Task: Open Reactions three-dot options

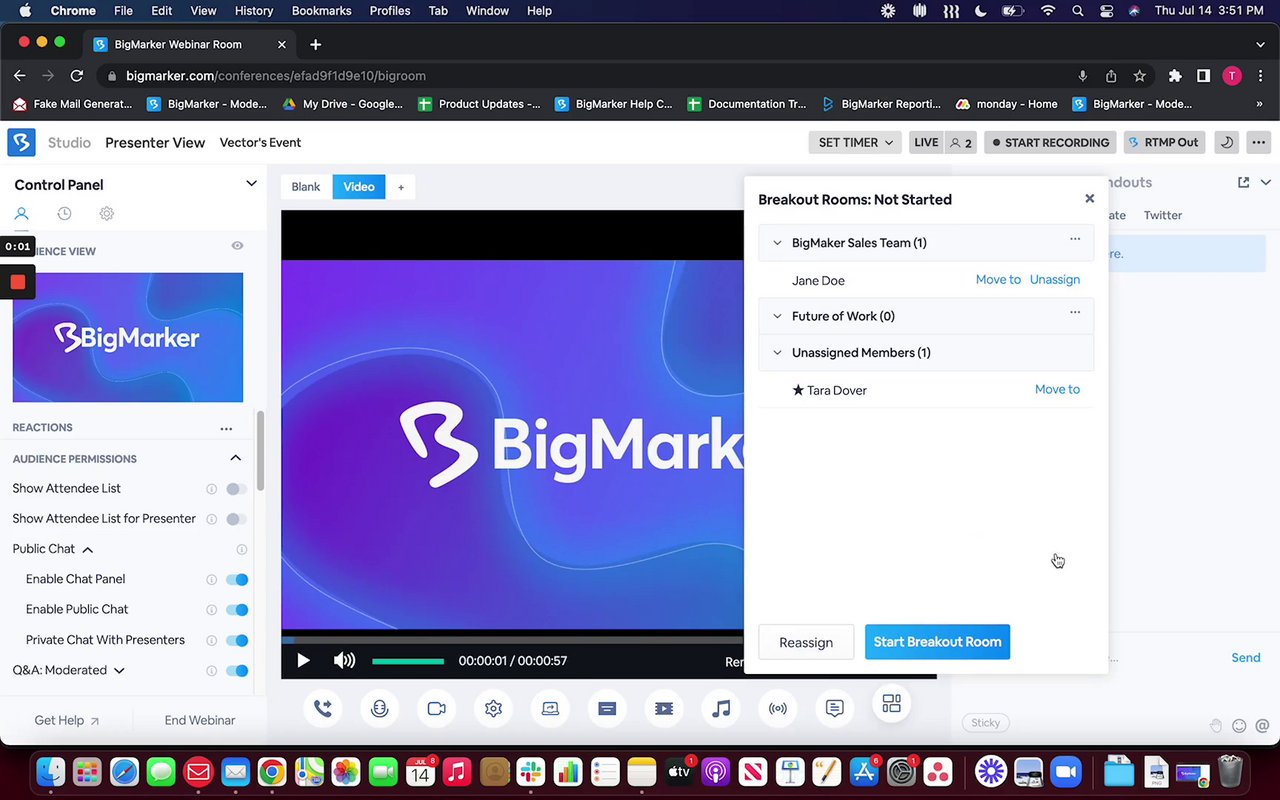Action: pos(226,428)
